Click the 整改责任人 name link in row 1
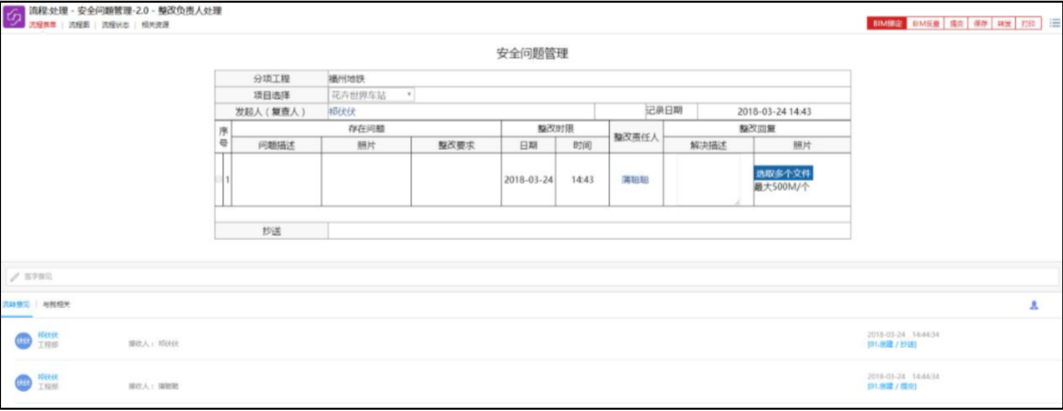 [635, 180]
